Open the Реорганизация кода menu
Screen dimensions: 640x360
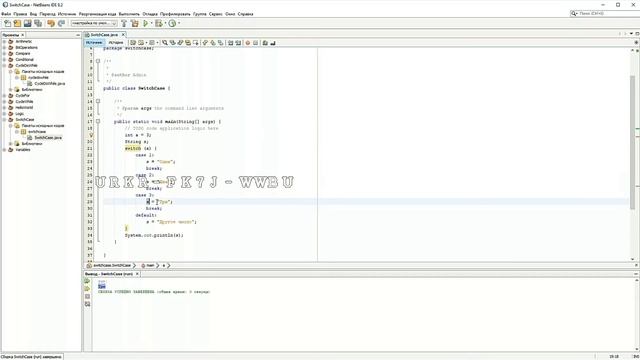[x=98, y=14]
